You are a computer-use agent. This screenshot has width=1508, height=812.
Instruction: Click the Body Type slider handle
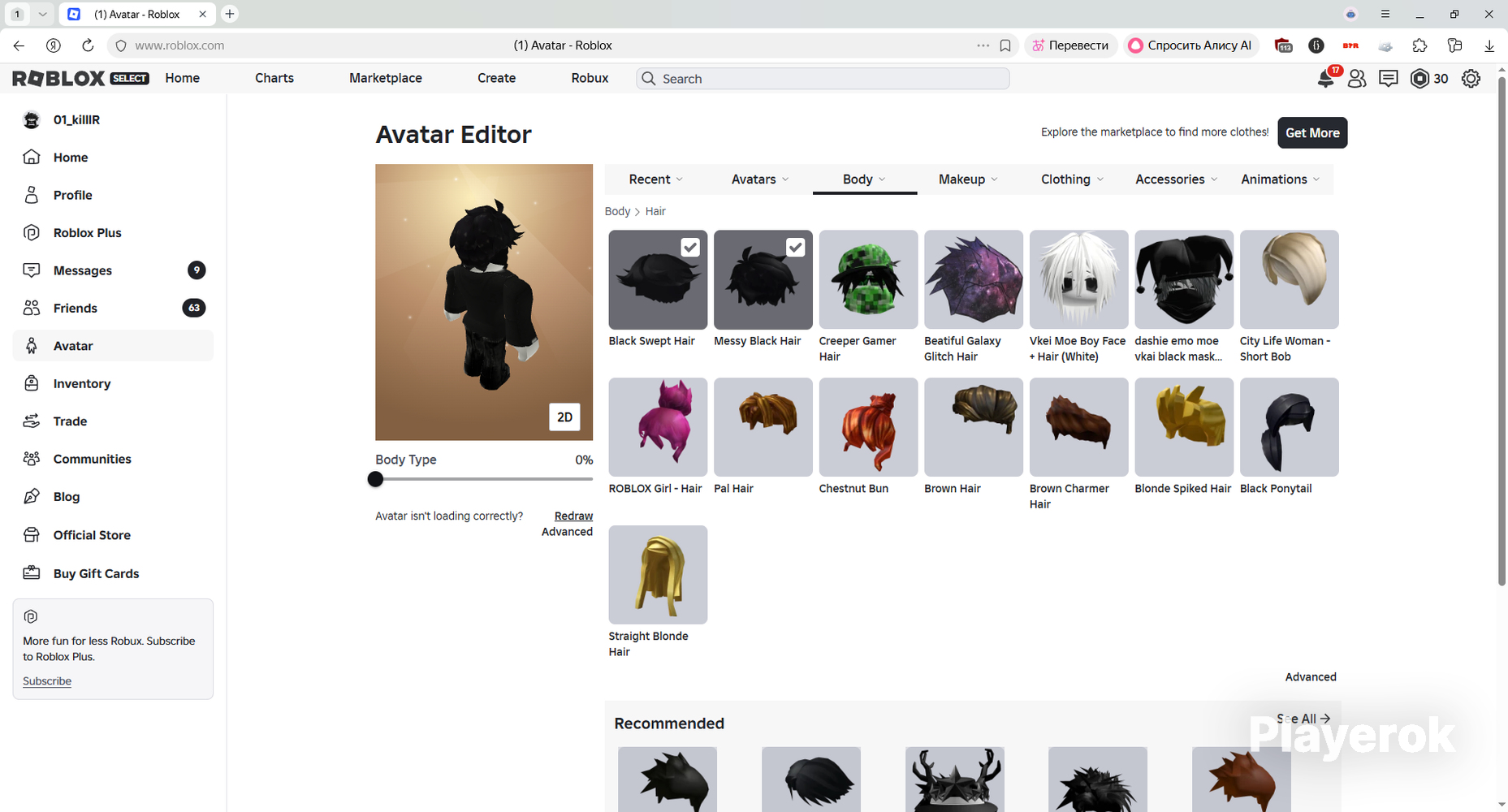375,479
